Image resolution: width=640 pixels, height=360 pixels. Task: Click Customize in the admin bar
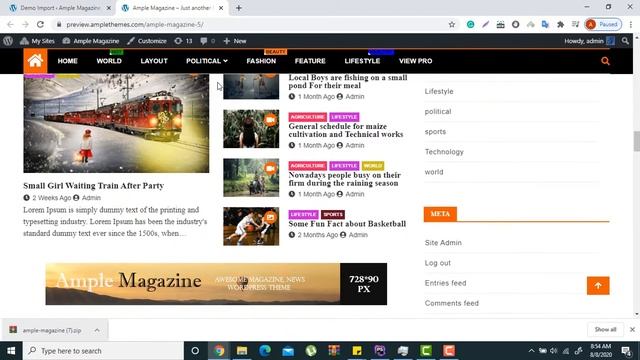pos(147,41)
